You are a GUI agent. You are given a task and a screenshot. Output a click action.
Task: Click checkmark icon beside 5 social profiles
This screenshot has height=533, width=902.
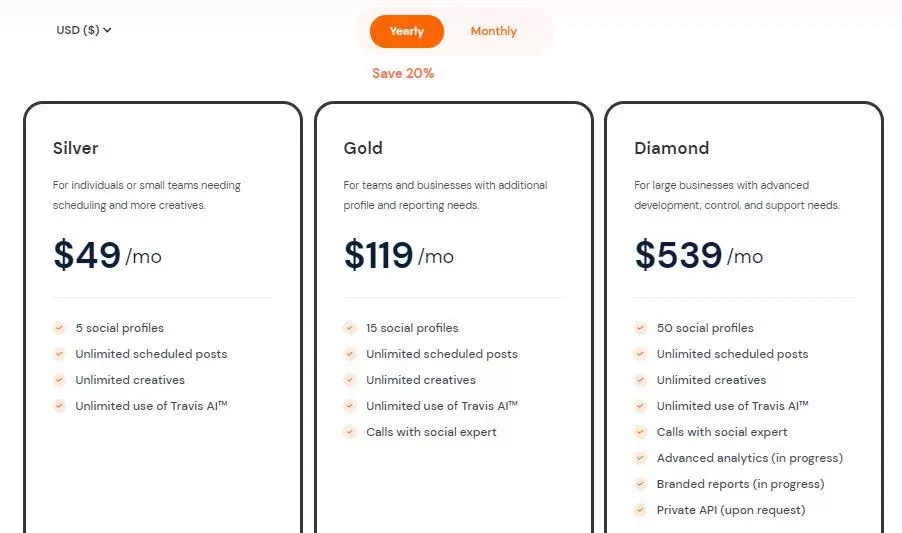click(59, 328)
